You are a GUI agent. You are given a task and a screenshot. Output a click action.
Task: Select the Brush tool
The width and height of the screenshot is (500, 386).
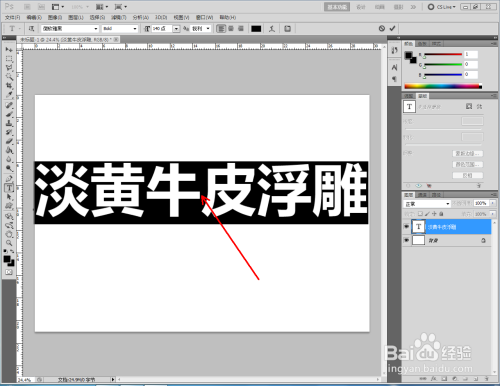click(x=9, y=114)
